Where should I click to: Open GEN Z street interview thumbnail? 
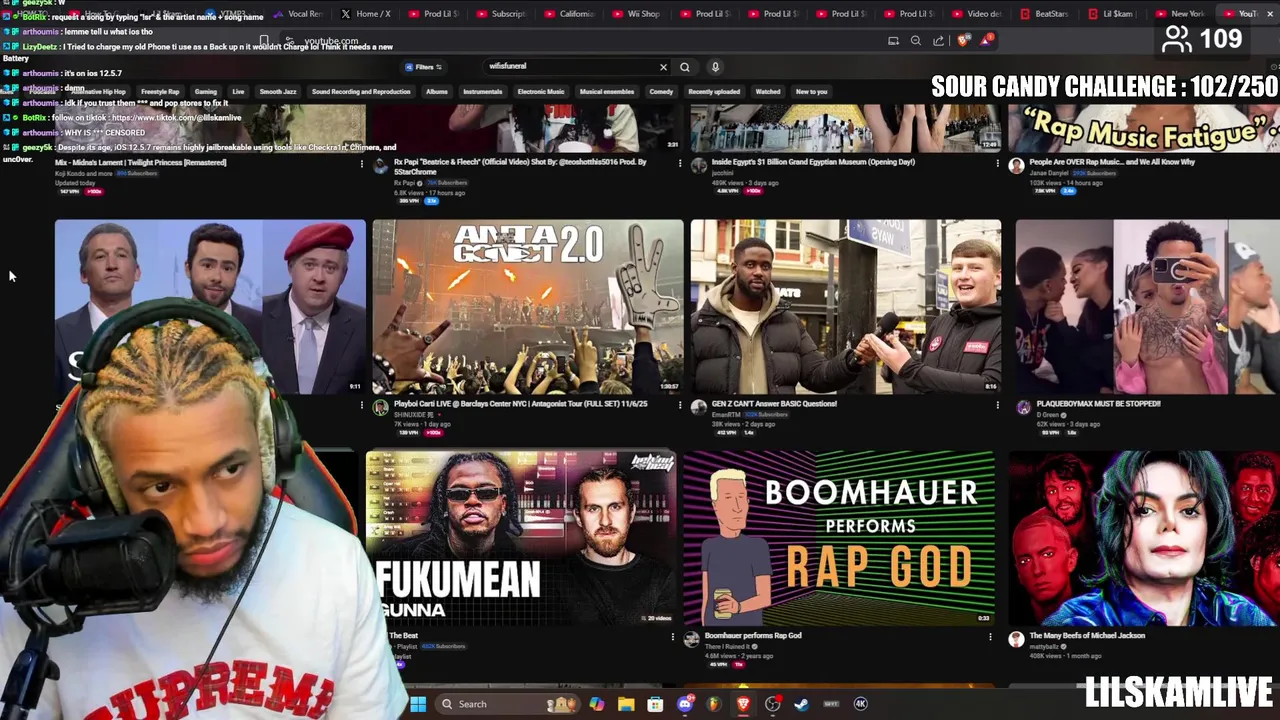[x=846, y=307]
